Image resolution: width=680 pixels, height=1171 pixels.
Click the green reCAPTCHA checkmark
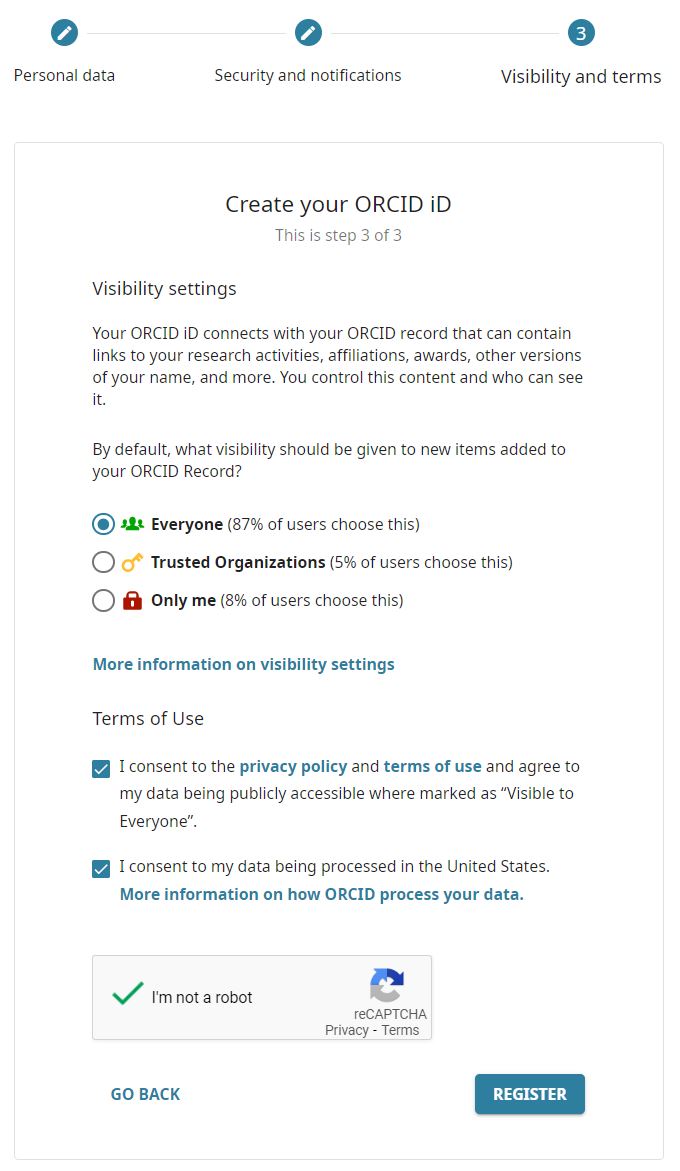(x=127, y=994)
